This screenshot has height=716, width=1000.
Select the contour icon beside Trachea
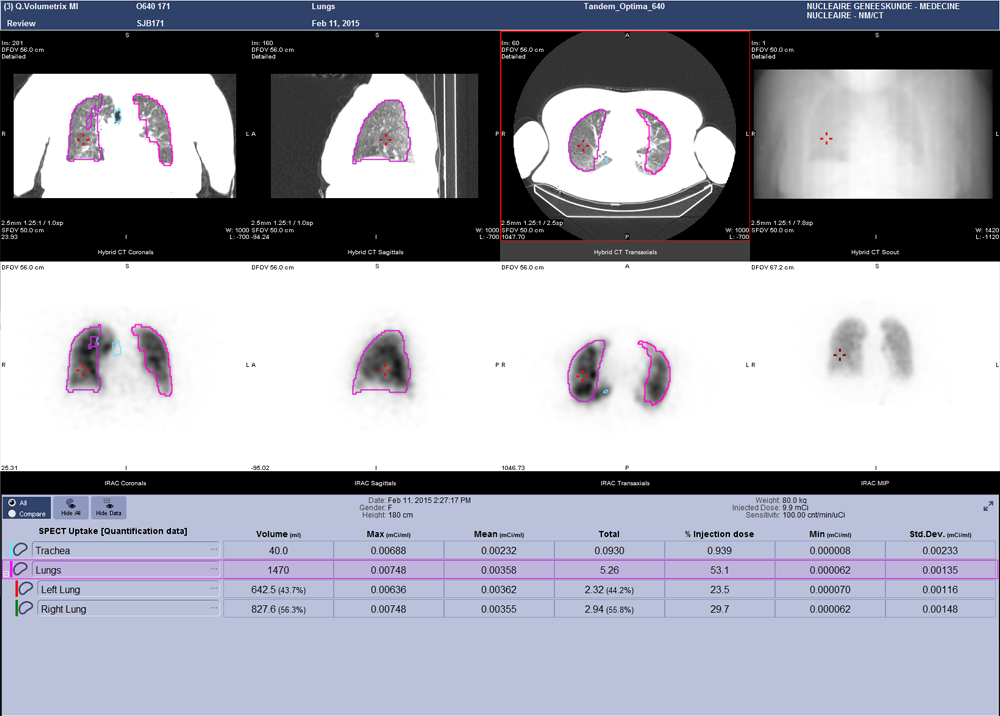(22, 548)
